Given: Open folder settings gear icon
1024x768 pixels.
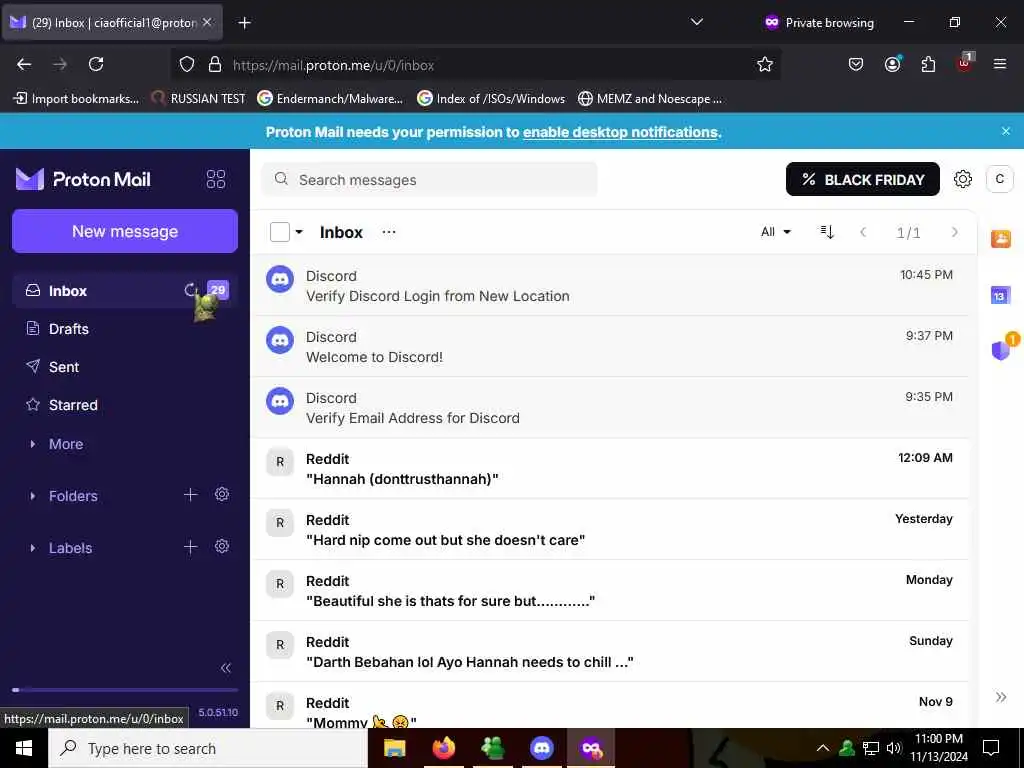Looking at the screenshot, I should (x=222, y=494).
